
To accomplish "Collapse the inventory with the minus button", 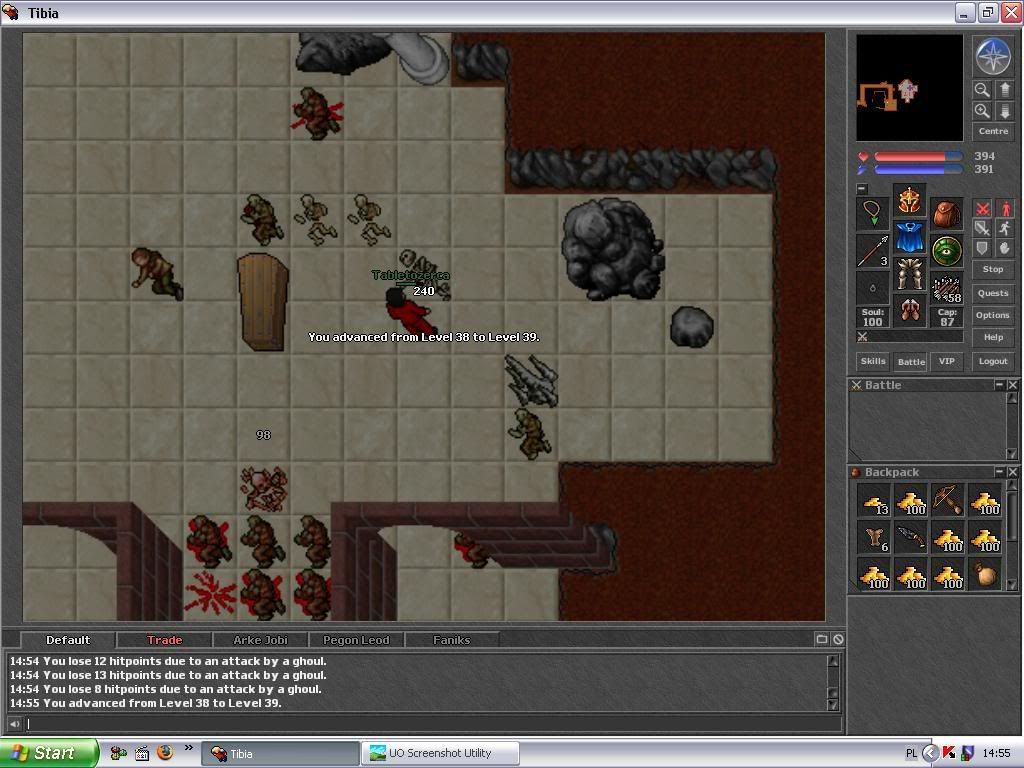I will (862, 189).
